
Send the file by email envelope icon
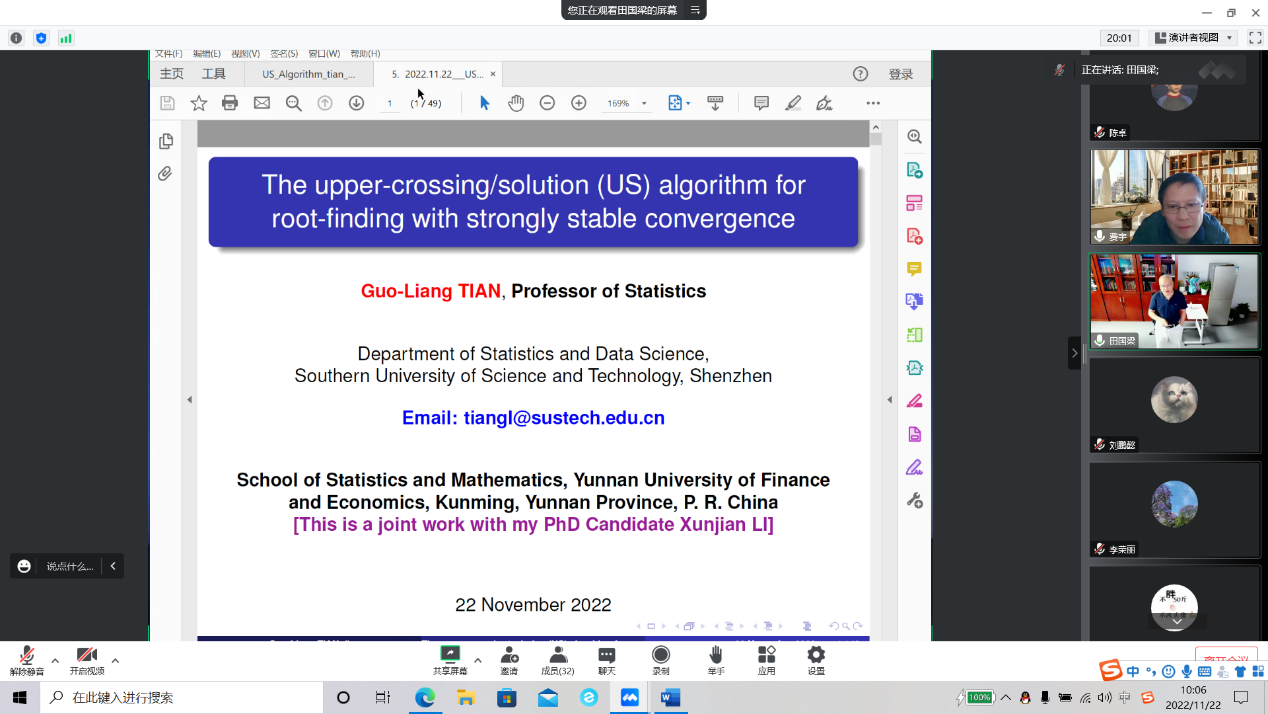coord(262,103)
